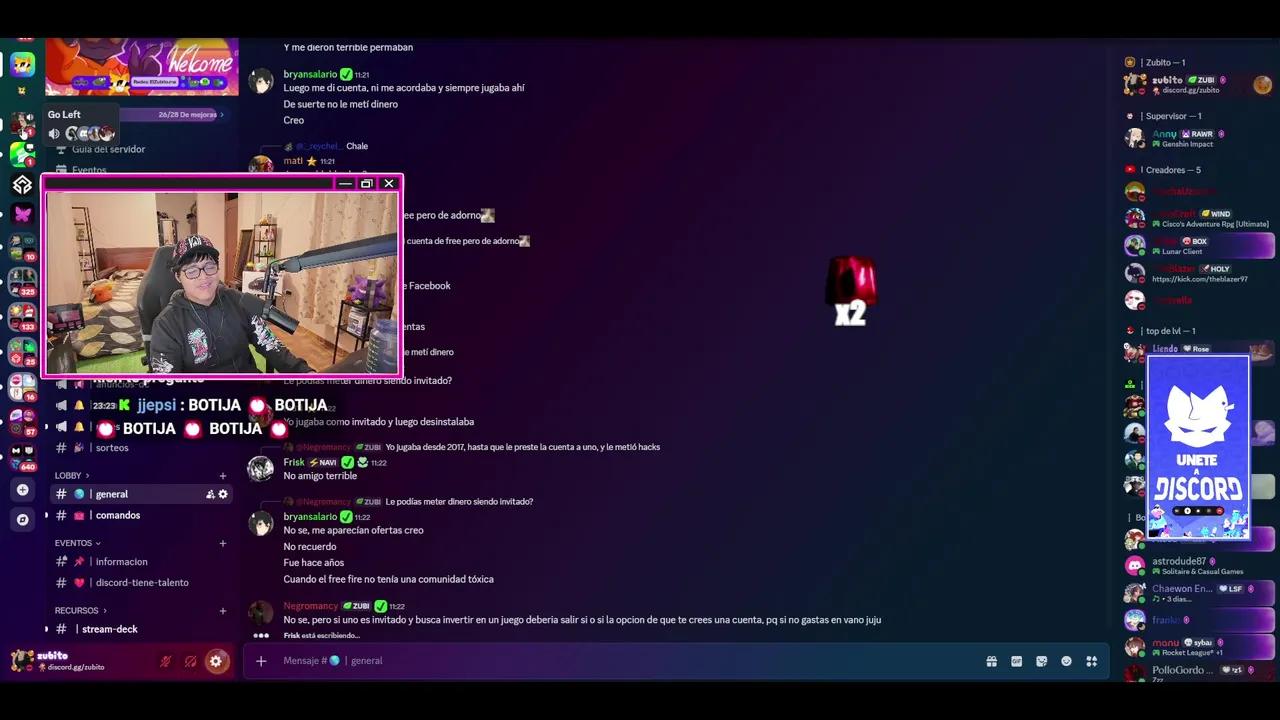Image resolution: width=1280 pixels, height=720 pixels.
Task: Collapse the RECURSOS category
Action: (x=81, y=610)
